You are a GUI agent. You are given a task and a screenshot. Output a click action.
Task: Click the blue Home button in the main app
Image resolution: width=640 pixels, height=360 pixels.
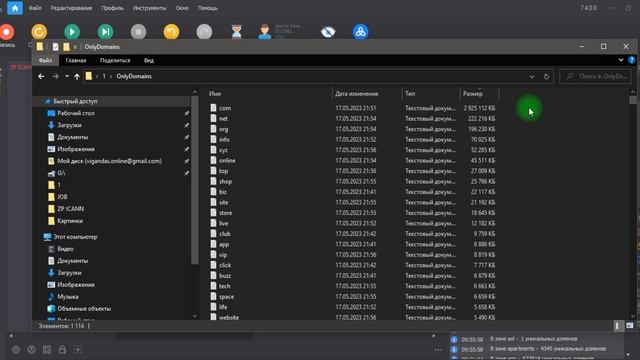[x=15, y=8]
